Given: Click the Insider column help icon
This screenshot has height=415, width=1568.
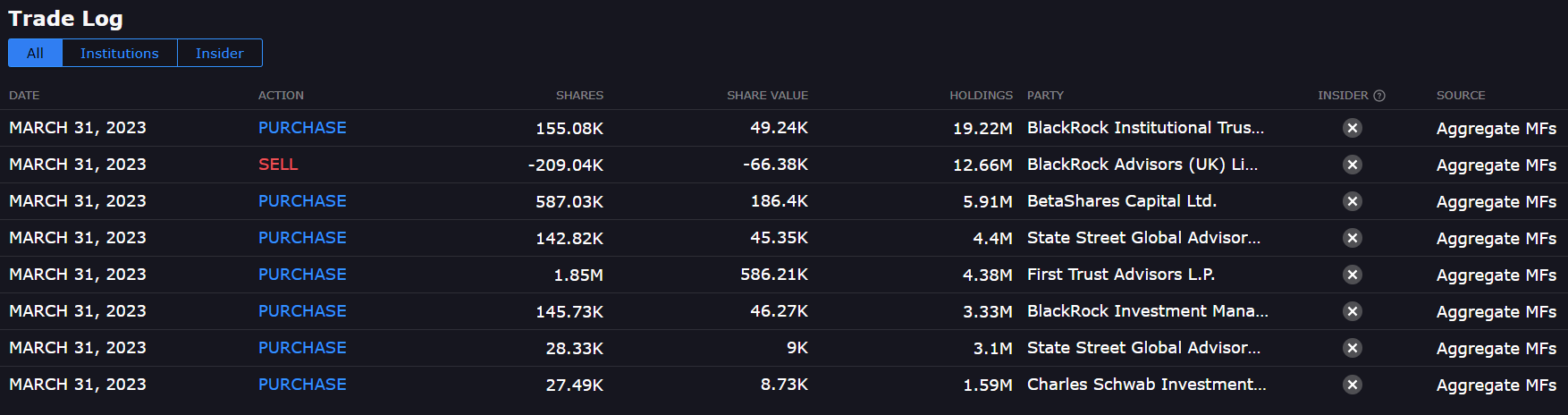Looking at the screenshot, I should click(x=1379, y=96).
